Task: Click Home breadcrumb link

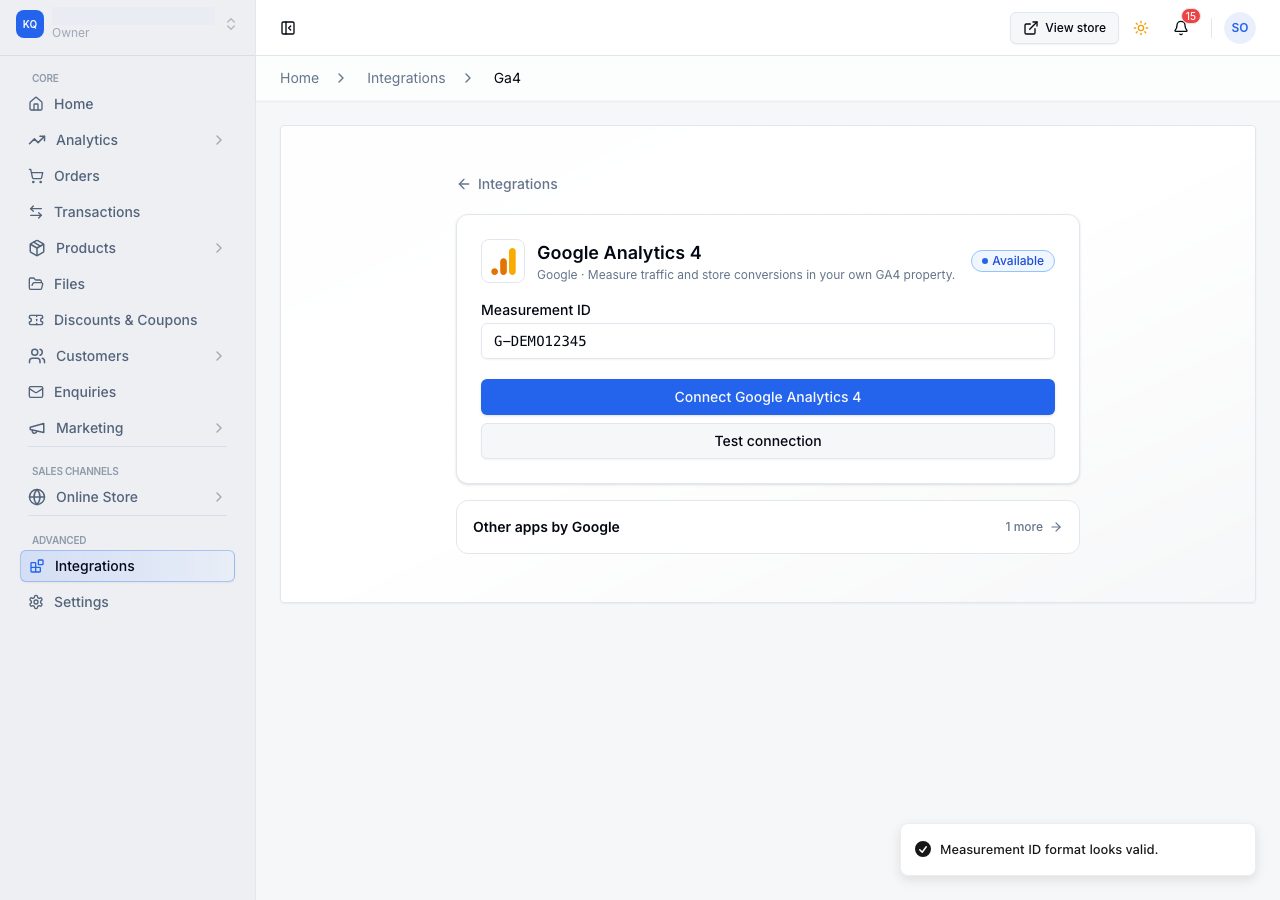Action: [x=299, y=78]
